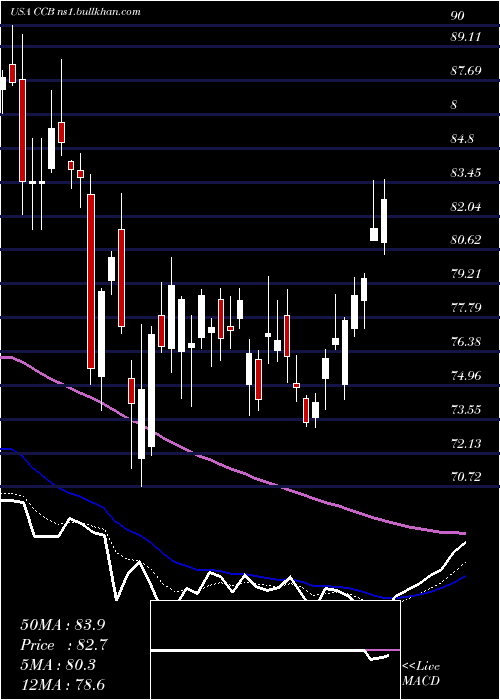Select the 76.38 price axis label
The height and width of the screenshot is (700, 500).
pos(466,342)
